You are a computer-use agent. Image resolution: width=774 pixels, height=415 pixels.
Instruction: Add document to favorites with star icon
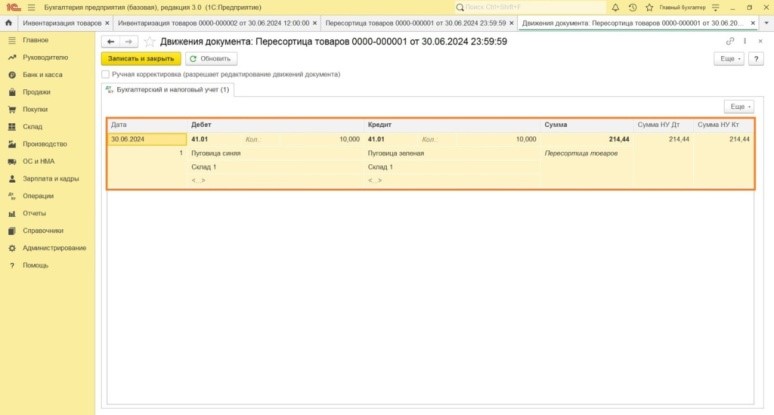pos(150,42)
